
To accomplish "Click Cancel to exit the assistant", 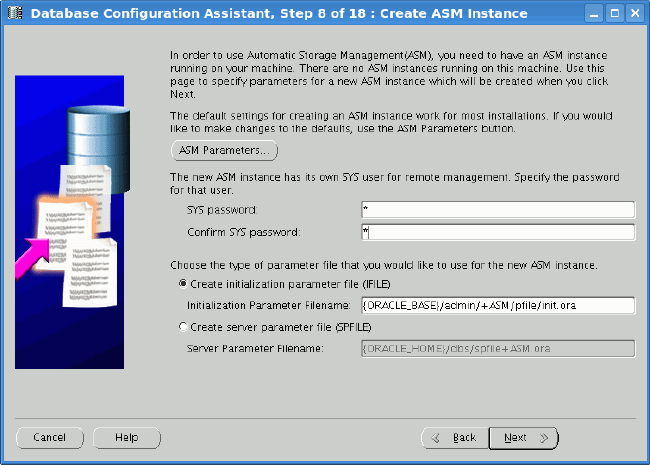I will coord(50,438).
